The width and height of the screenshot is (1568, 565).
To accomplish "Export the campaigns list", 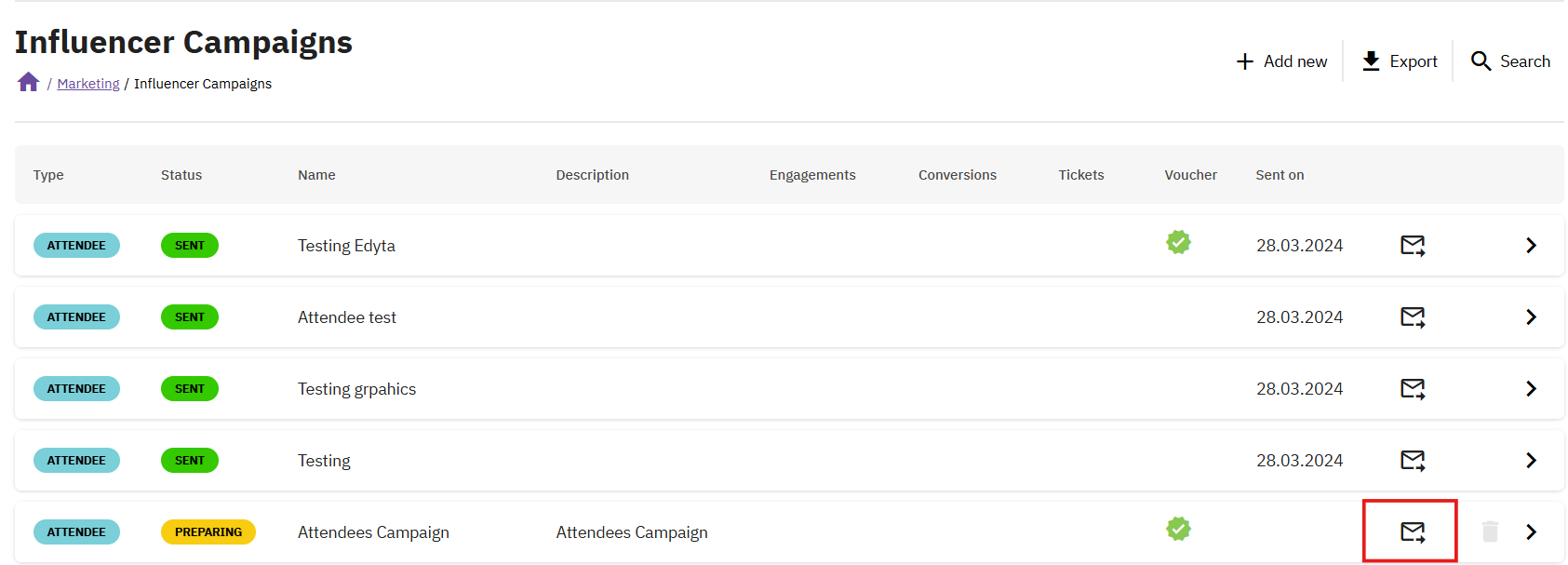I will pyautogui.click(x=1399, y=61).
